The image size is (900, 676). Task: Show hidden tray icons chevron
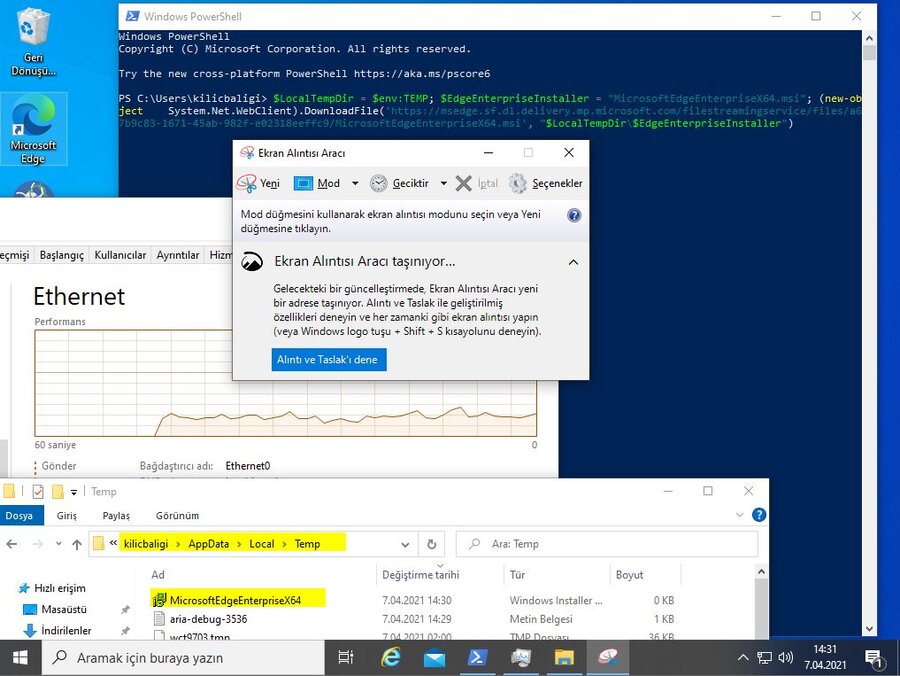[x=743, y=658]
